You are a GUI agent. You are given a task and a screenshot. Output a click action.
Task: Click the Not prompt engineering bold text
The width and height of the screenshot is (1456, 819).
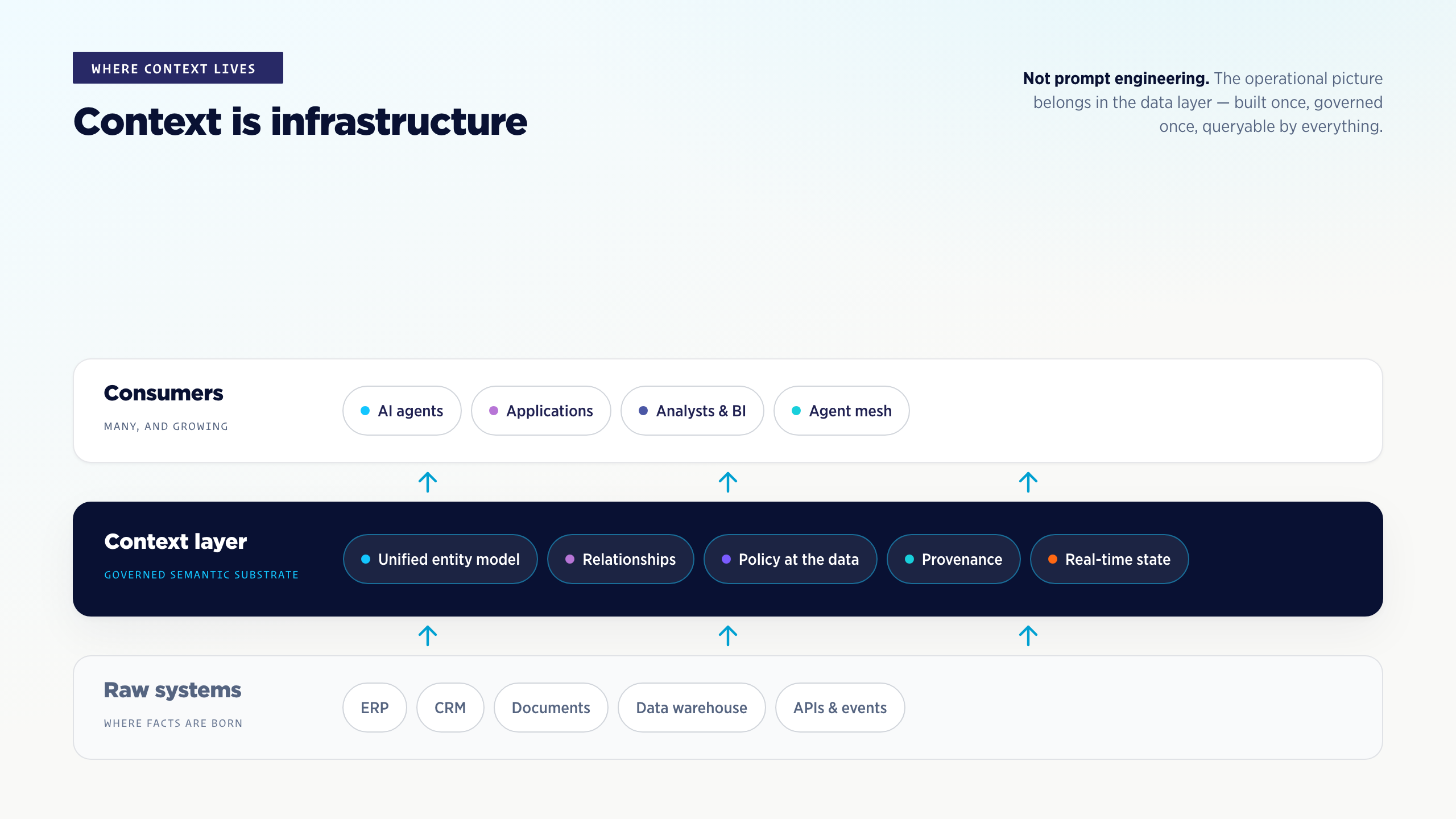click(x=1116, y=78)
